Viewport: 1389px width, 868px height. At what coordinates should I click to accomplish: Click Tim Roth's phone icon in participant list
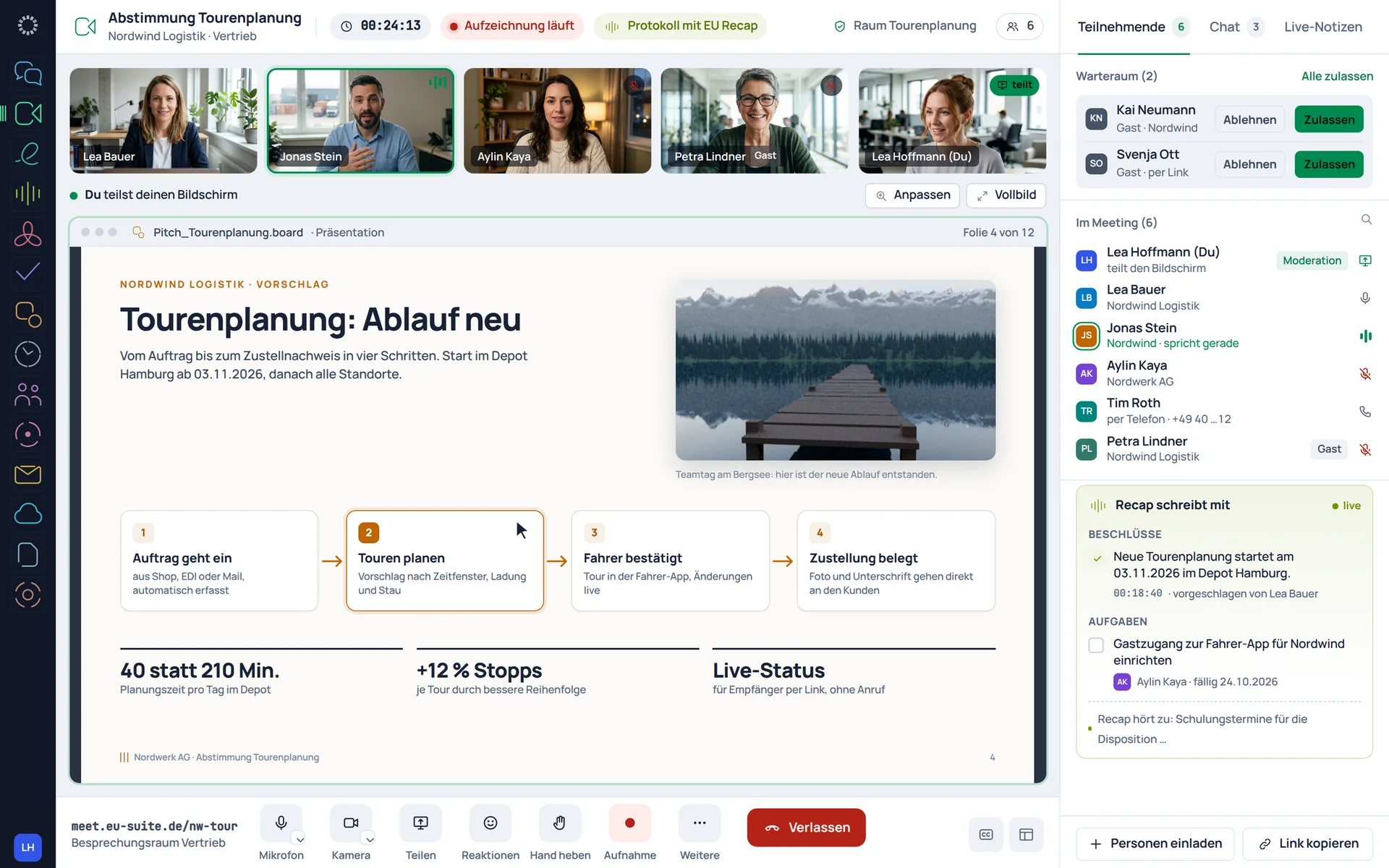click(1365, 412)
